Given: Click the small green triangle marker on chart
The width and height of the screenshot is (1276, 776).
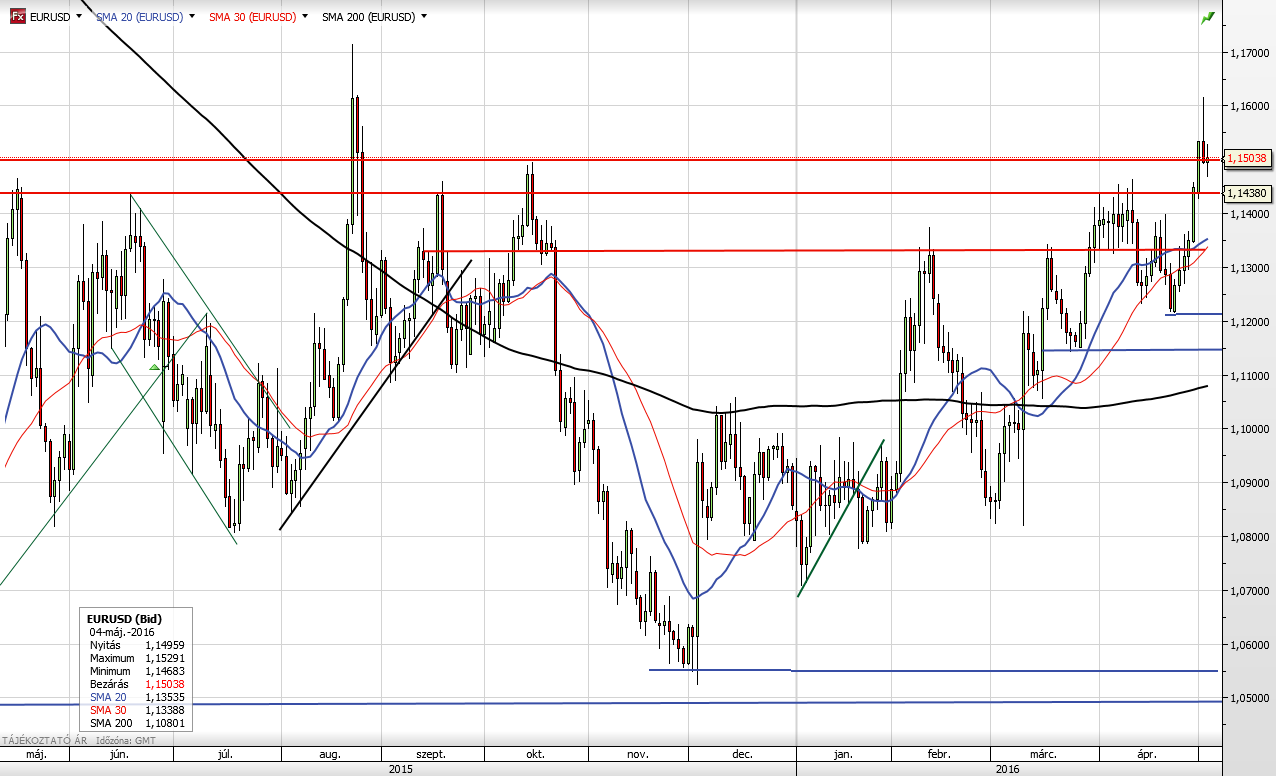Looking at the screenshot, I should coord(155,368).
